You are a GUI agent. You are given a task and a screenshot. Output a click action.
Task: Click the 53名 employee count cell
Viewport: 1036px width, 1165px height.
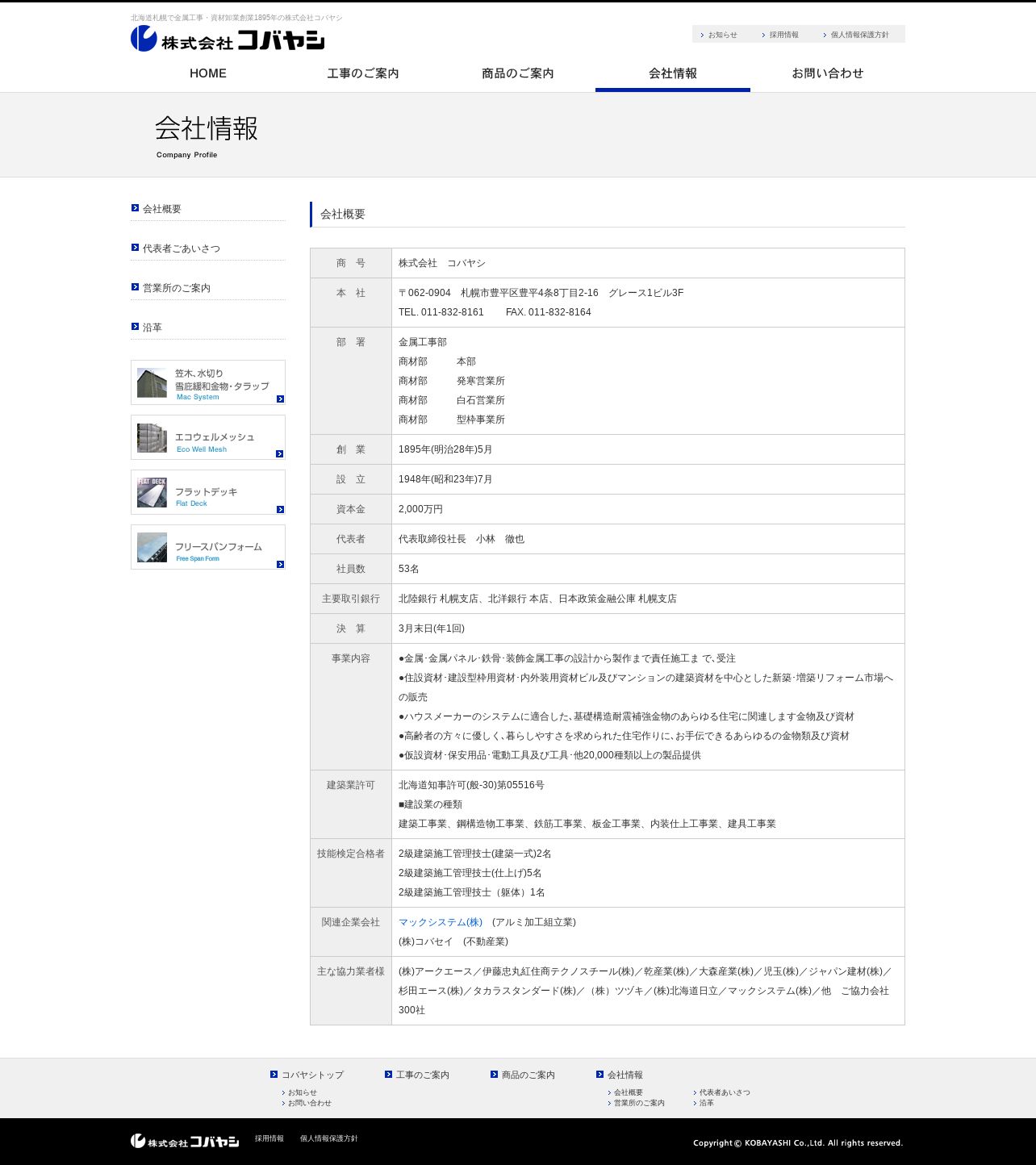click(648, 569)
